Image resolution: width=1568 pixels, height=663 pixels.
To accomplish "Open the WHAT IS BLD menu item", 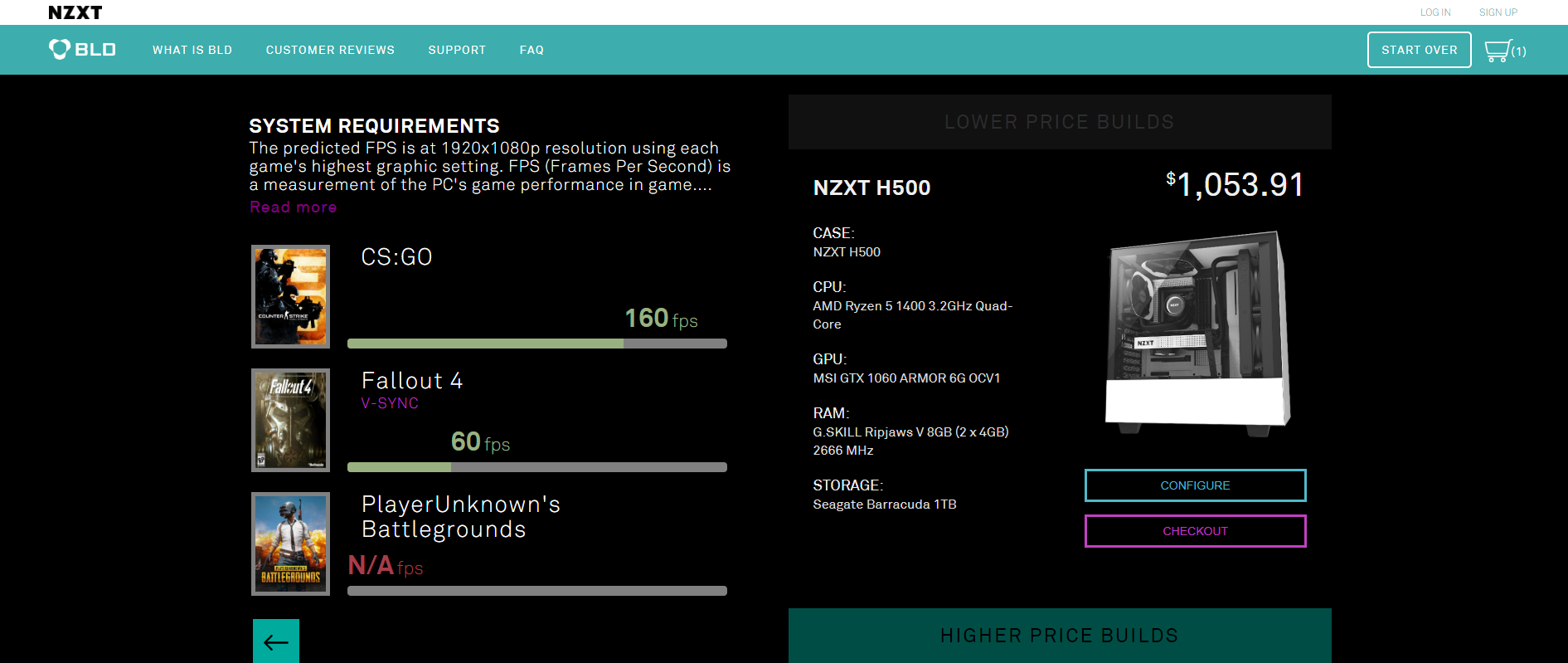I will (192, 50).
